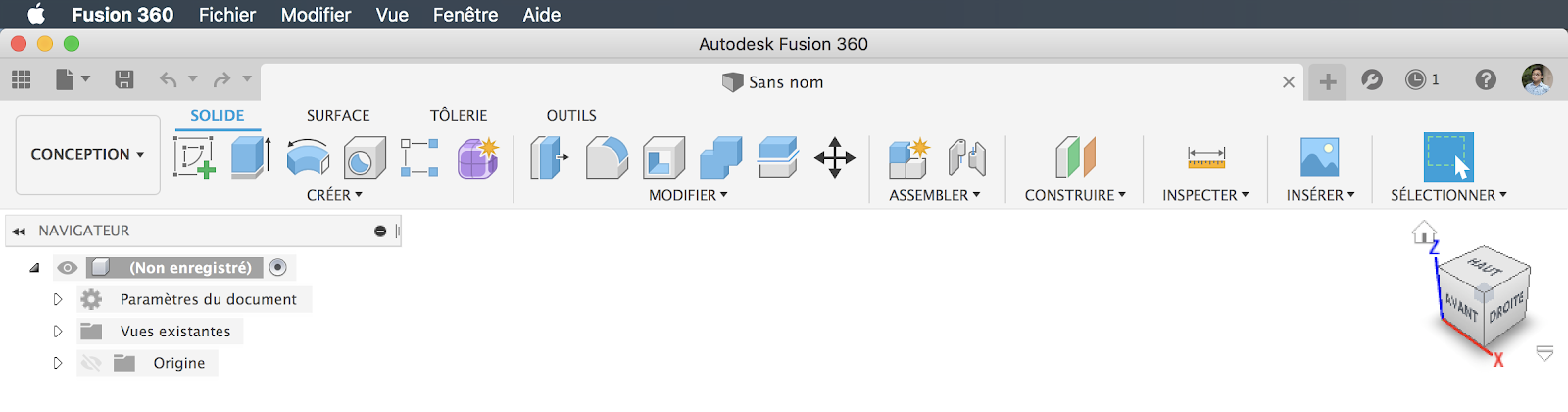
Task: Open the CONCEPTION workspace dropdown
Action: click(x=88, y=155)
